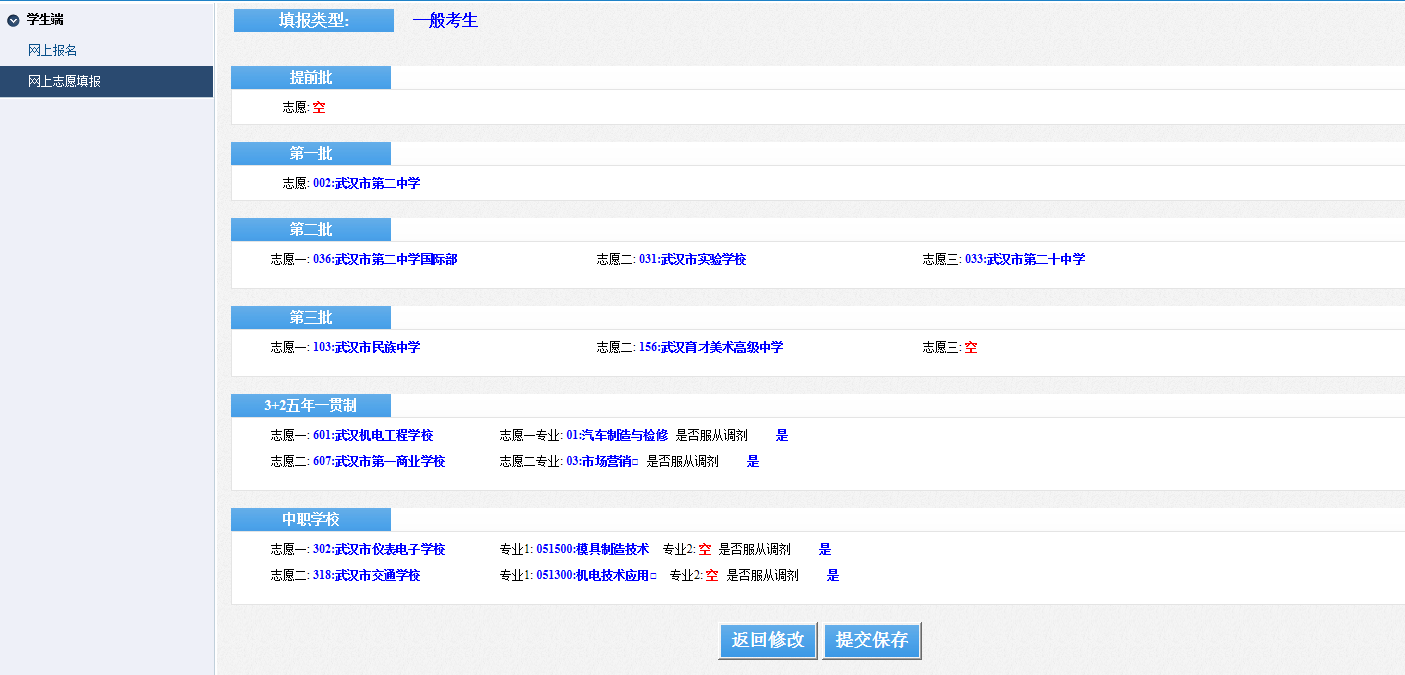The width and height of the screenshot is (1405, 675).
Task: Collapse the 学生端 sidebar chevron icon
Action: tap(13, 20)
